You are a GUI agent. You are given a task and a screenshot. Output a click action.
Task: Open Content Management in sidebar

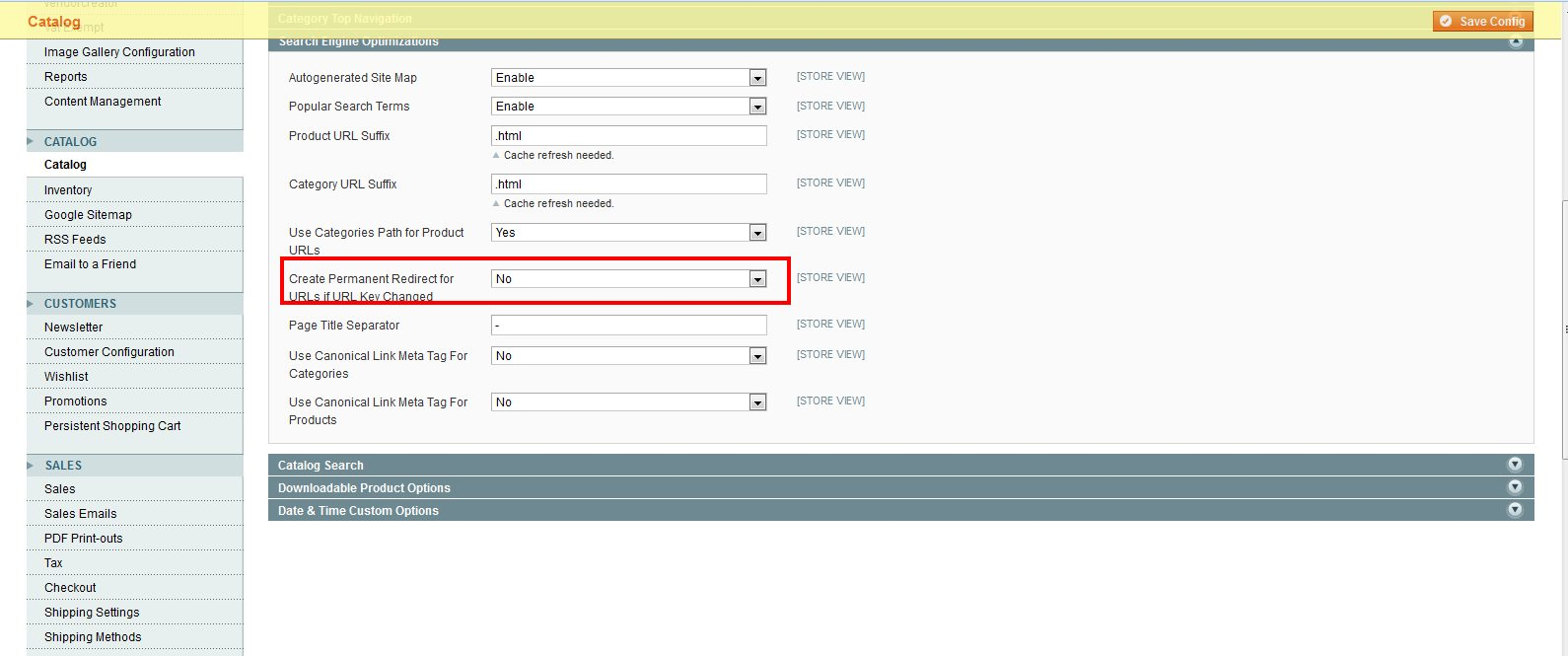134,102
